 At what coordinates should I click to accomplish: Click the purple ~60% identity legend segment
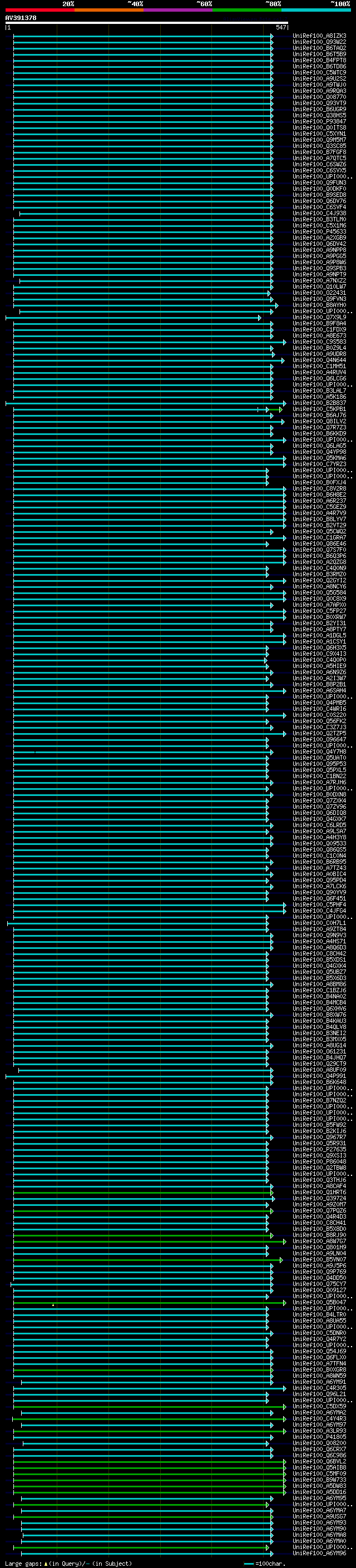coord(179,10)
